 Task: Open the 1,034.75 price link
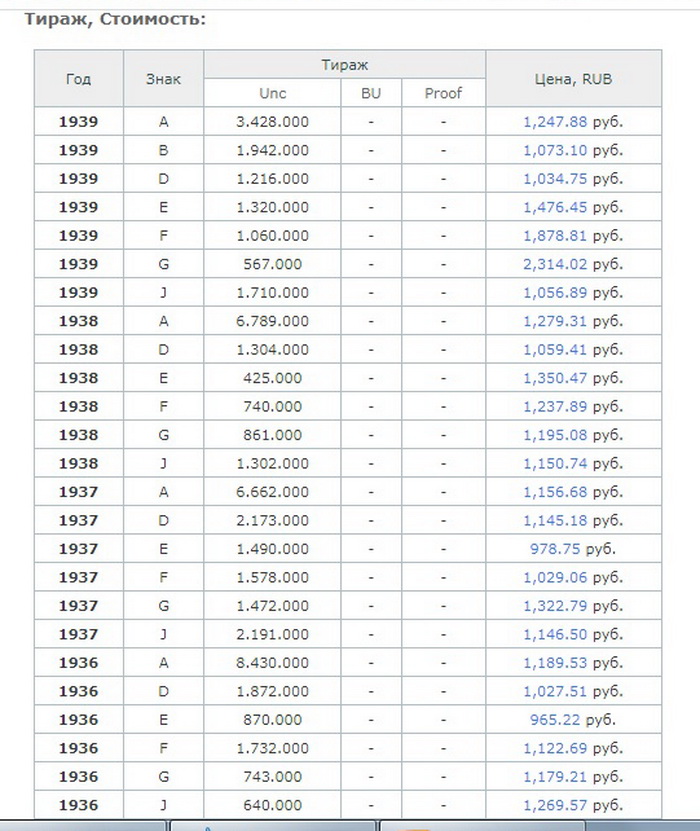click(555, 179)
